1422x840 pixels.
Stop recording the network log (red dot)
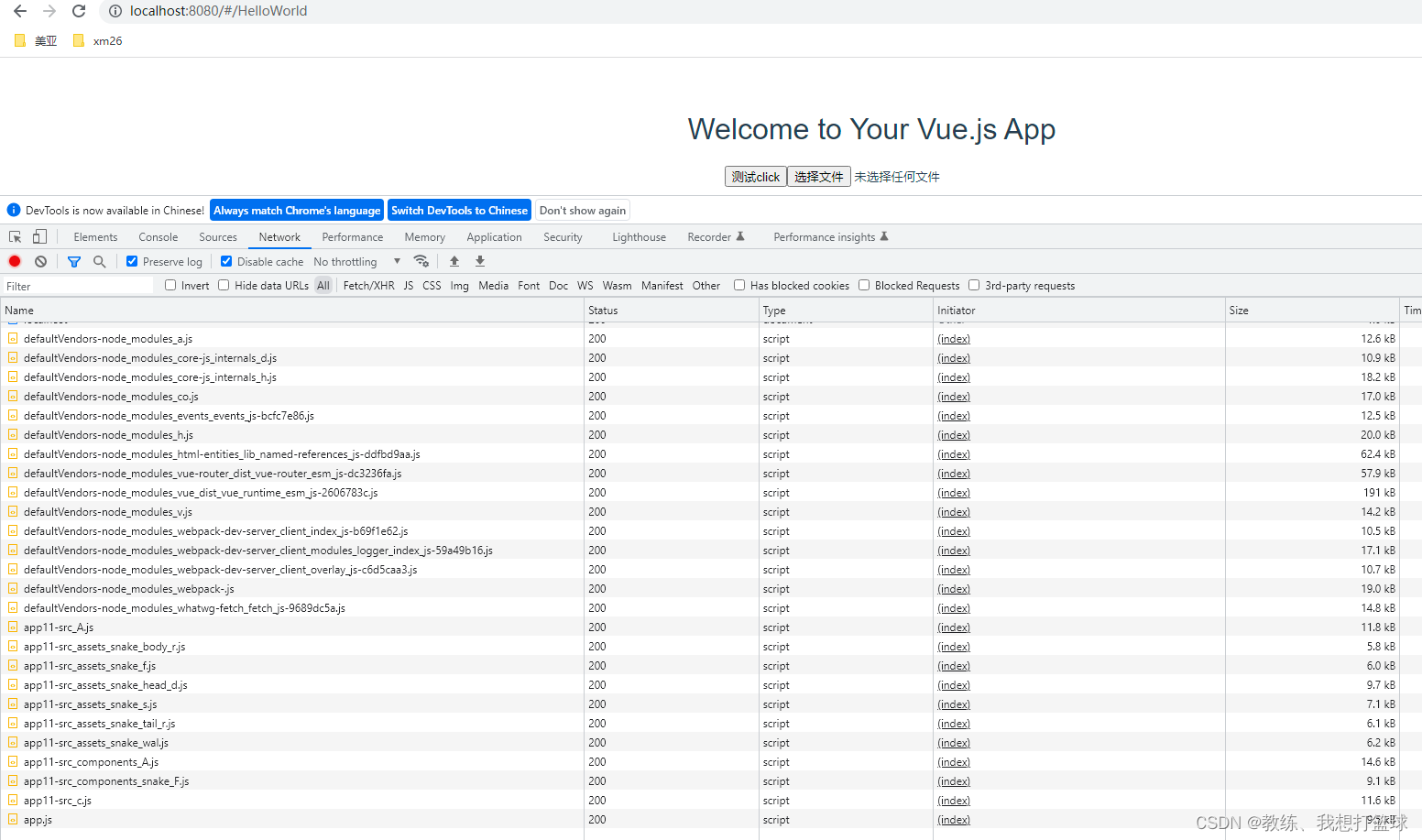(x=15, y=261)
